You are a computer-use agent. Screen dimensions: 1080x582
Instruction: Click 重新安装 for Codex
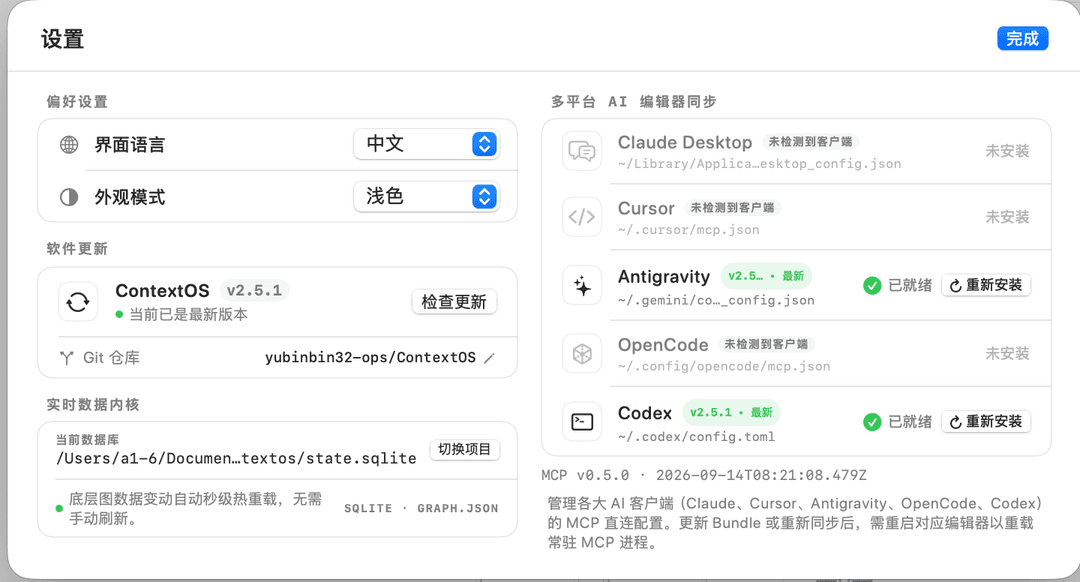click(986, 422)
